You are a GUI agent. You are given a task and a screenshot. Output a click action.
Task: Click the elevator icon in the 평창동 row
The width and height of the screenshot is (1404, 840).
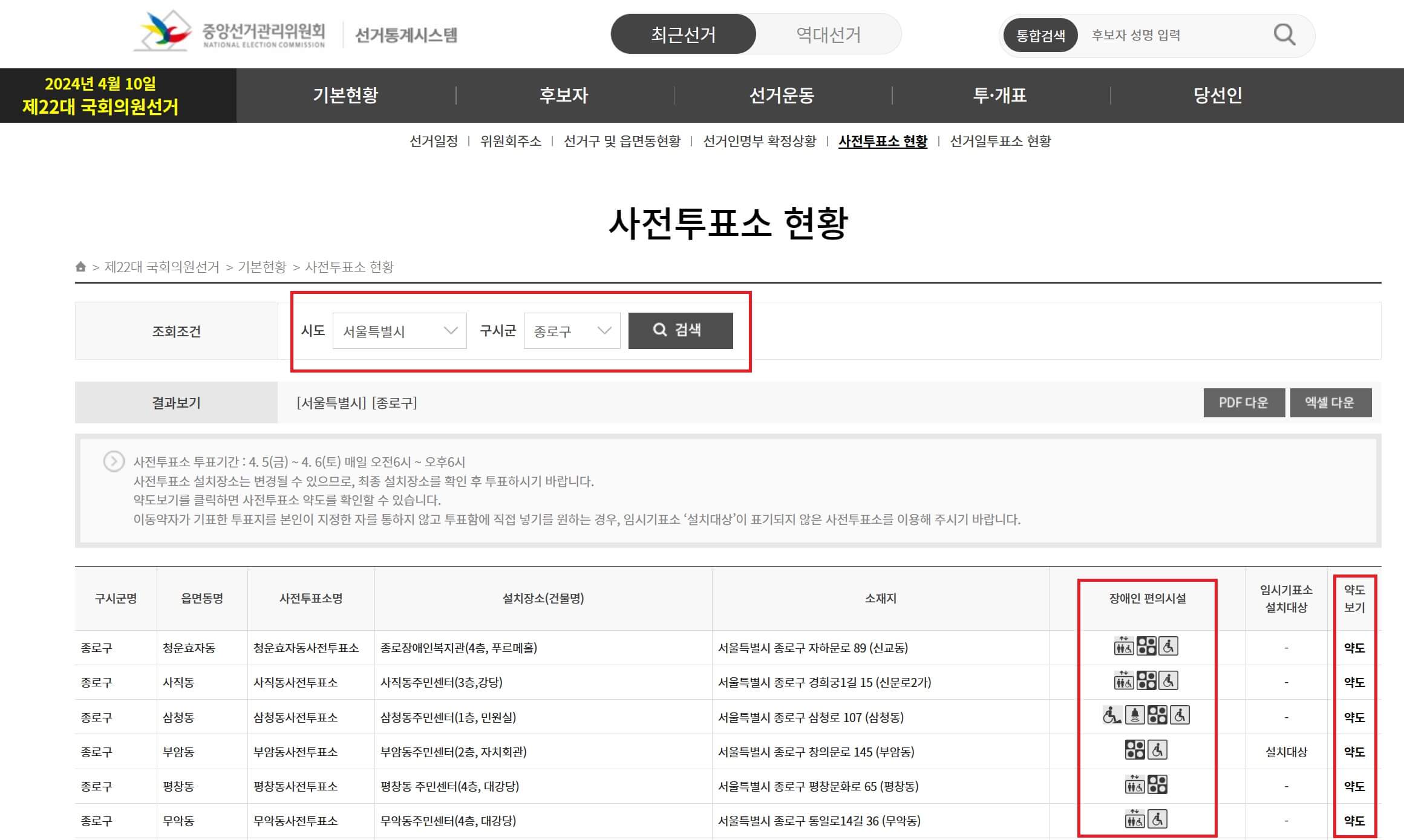pos(1135,784)
